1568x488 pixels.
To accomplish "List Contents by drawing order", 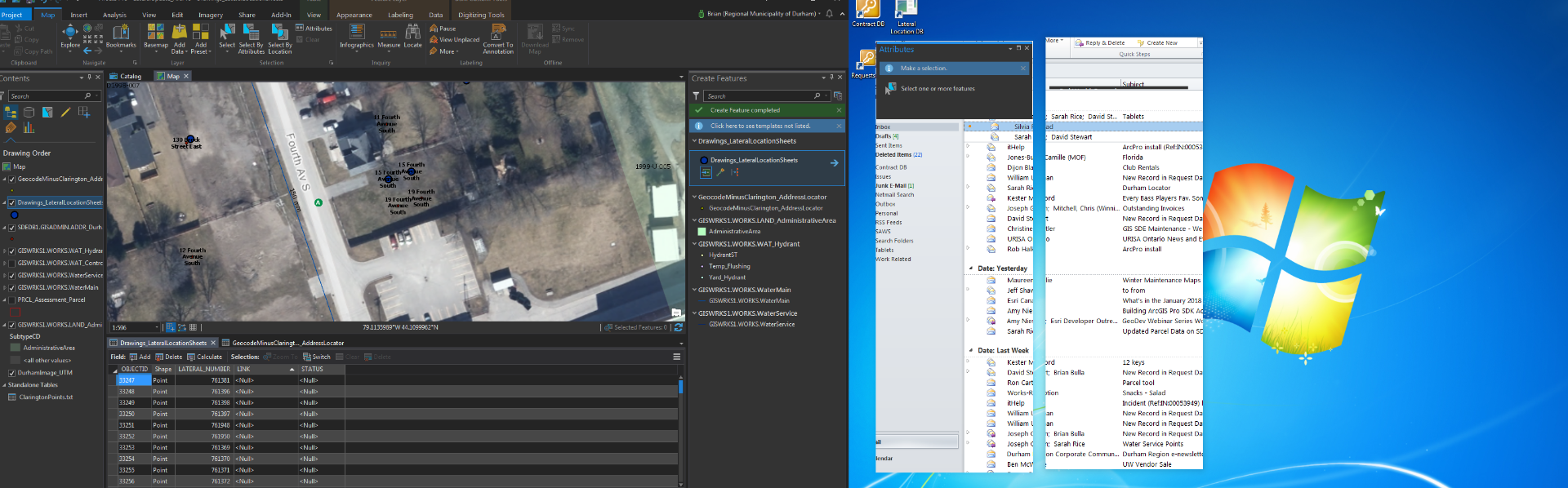I will (11, 112).
